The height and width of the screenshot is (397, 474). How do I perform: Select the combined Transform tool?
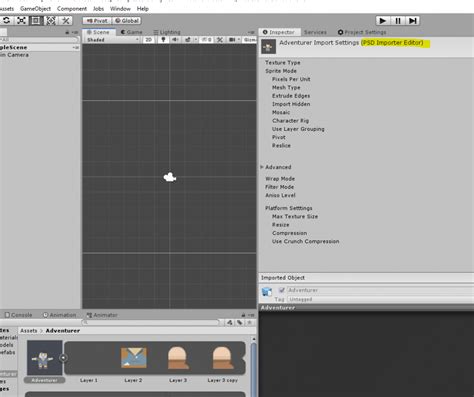point(50,21)
